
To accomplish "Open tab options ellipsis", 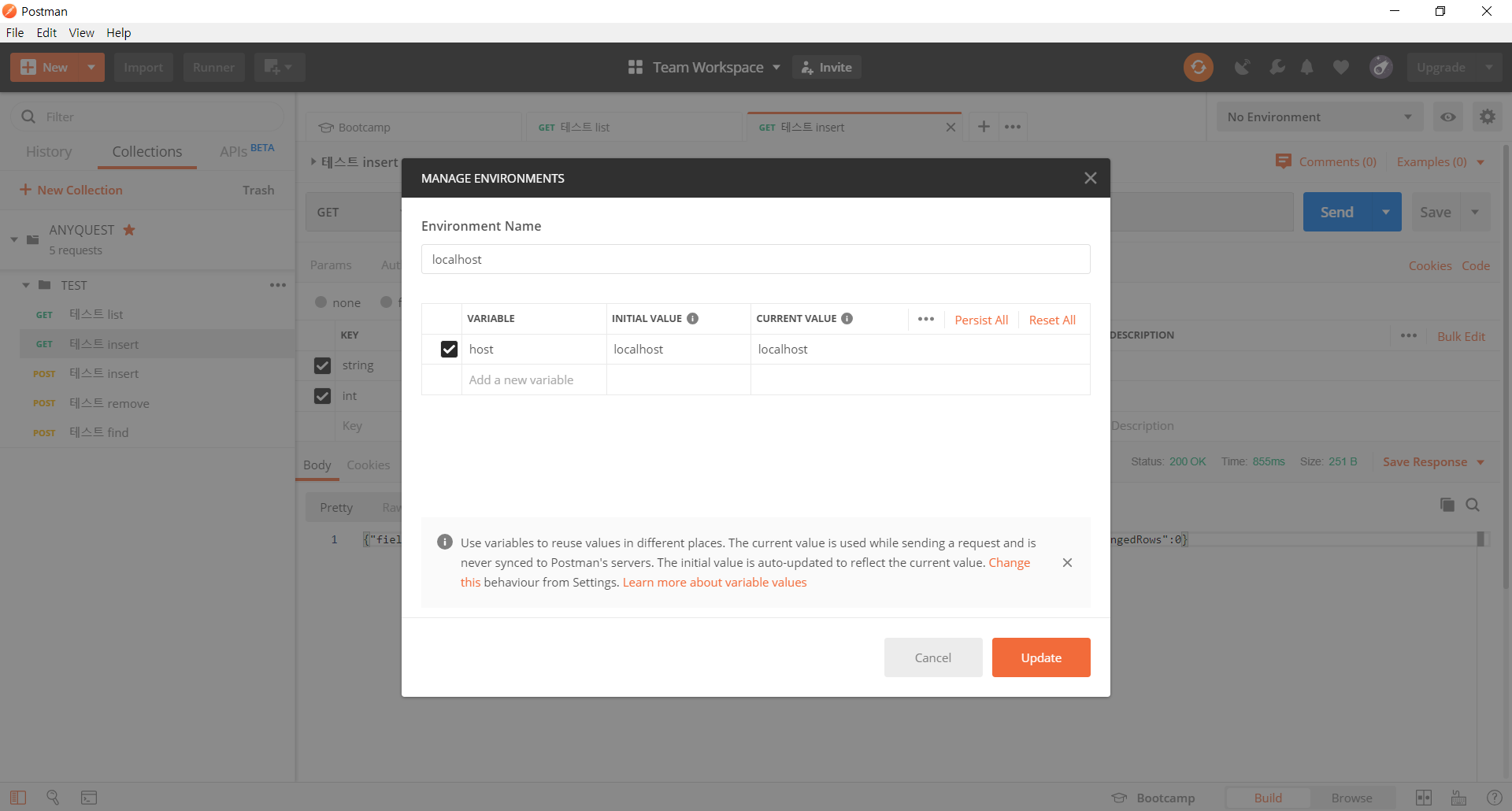I will (1013, 126).
